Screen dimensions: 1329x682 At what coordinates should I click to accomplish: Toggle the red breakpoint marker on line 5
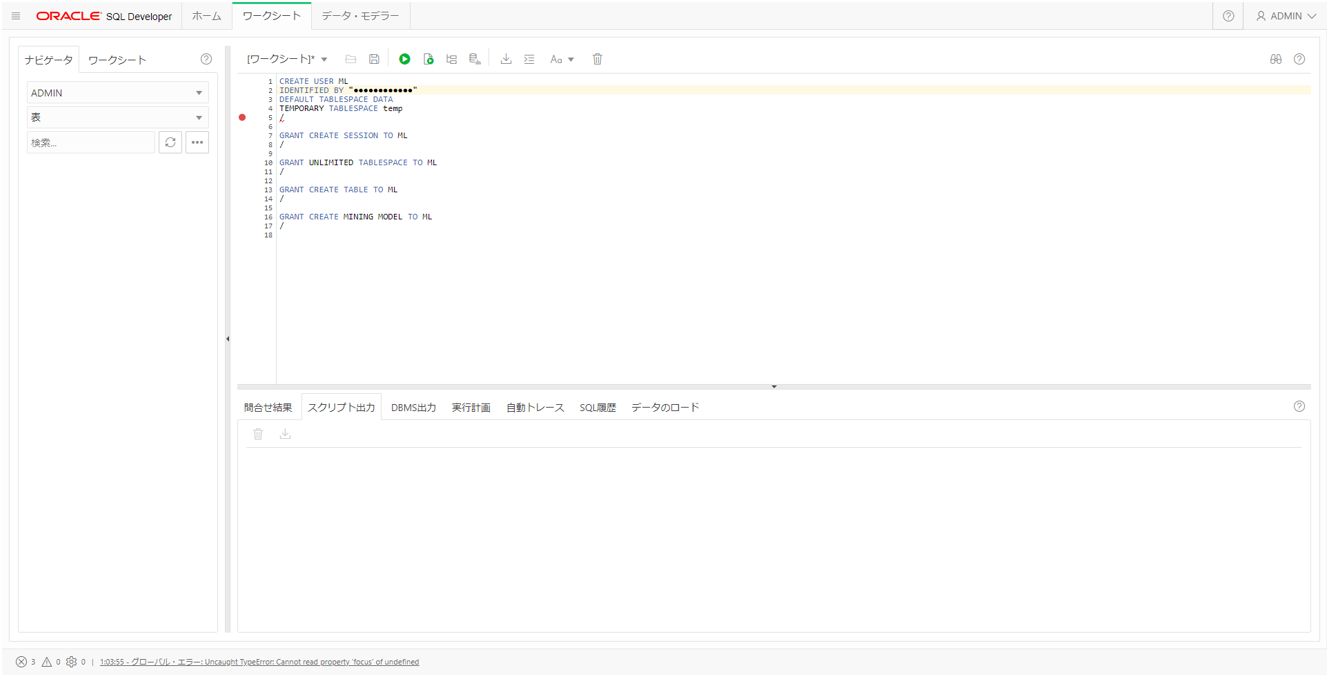tap(242, 117)
